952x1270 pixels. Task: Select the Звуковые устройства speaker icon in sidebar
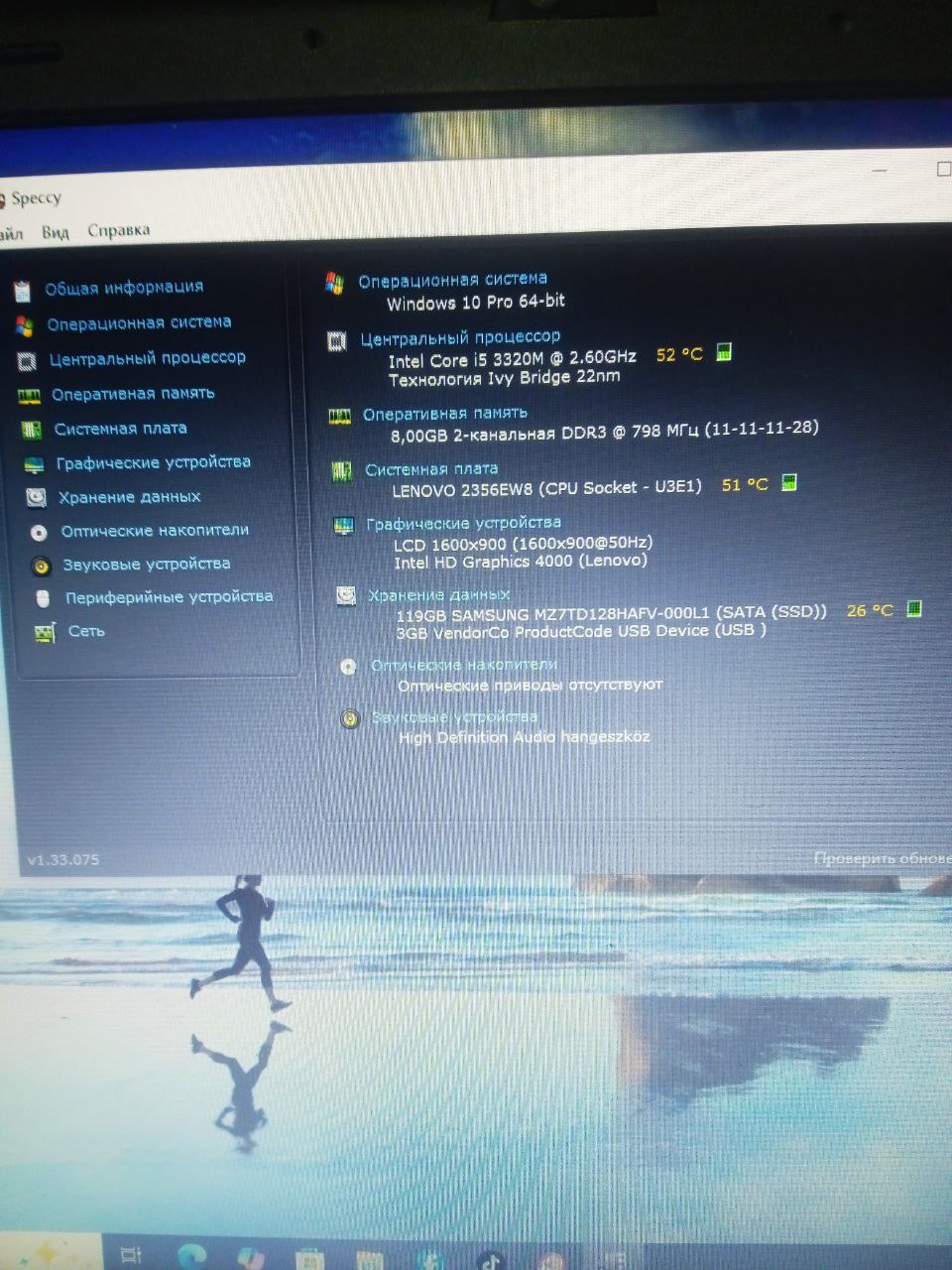[41, 567]
